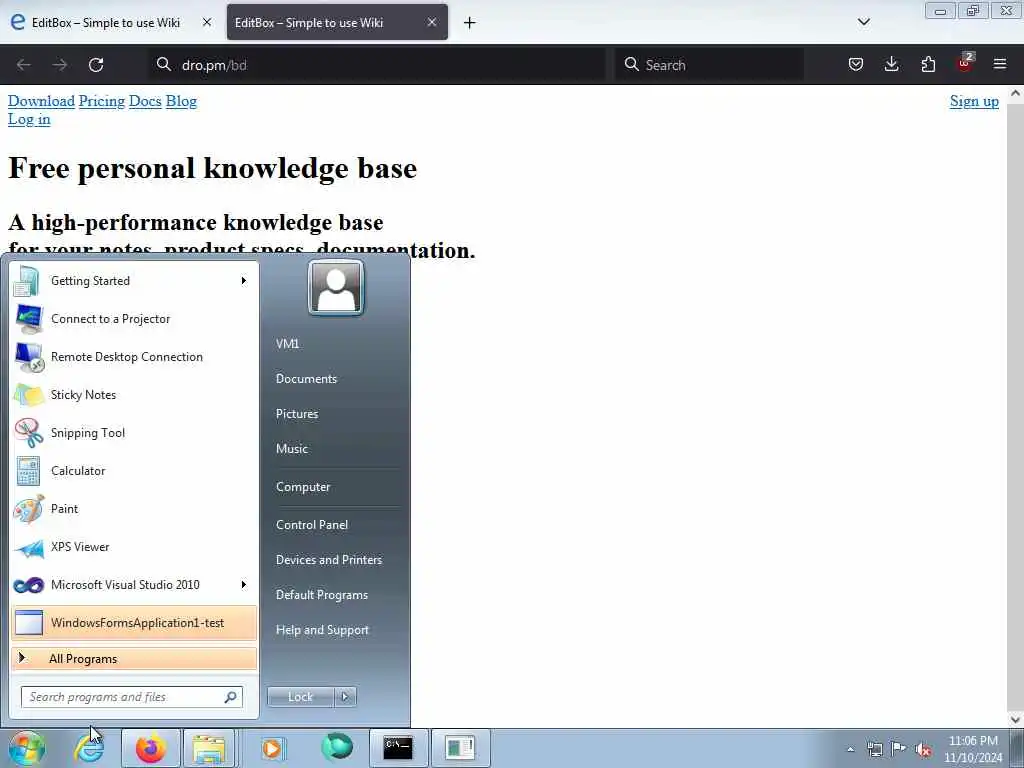Image resolution: width=1024 pixels, height=768 pixels.
Task: Open the taskbar clock showing 11:06 PM
Action: coord(973,749)
